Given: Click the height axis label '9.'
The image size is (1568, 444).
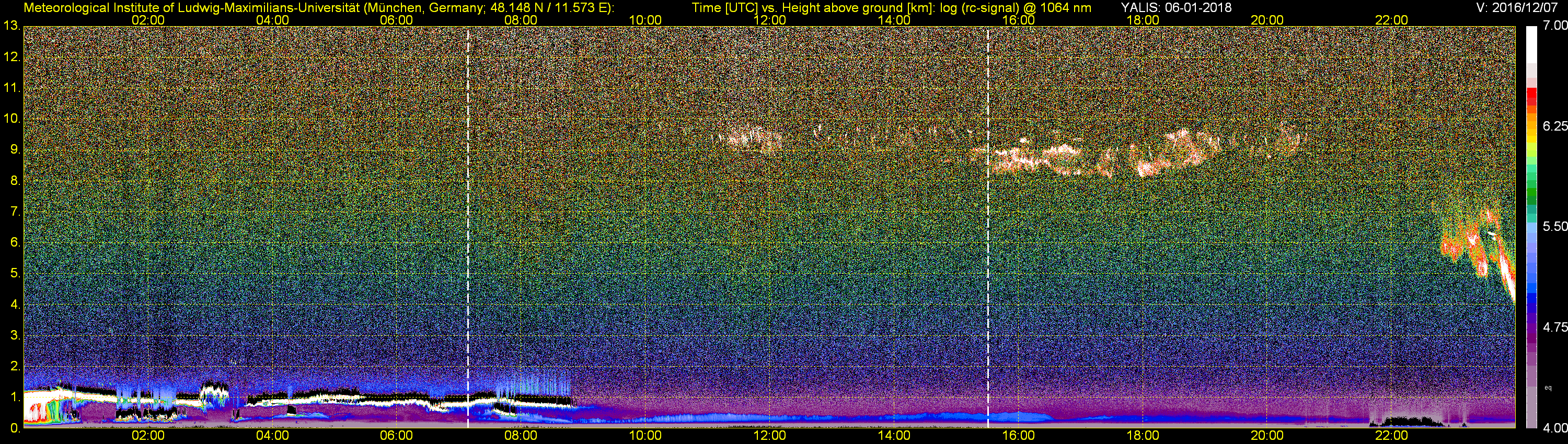Looking at the screenshot, I should pos(15,149).
